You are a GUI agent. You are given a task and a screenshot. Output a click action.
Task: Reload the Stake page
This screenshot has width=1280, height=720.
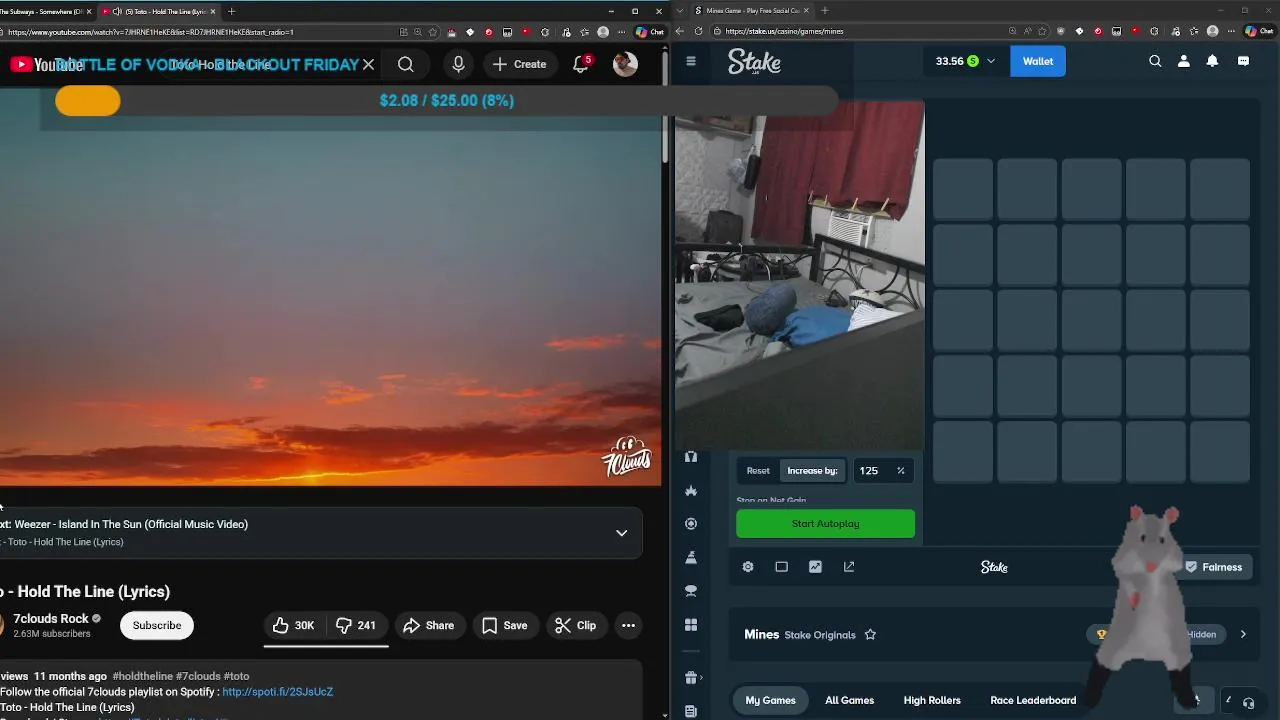point(698,31)
